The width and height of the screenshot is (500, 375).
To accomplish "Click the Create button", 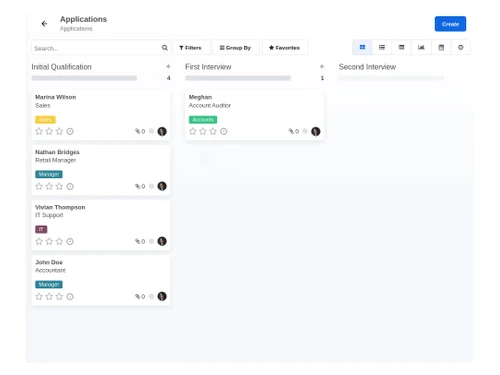I will (x=450, y=24).
